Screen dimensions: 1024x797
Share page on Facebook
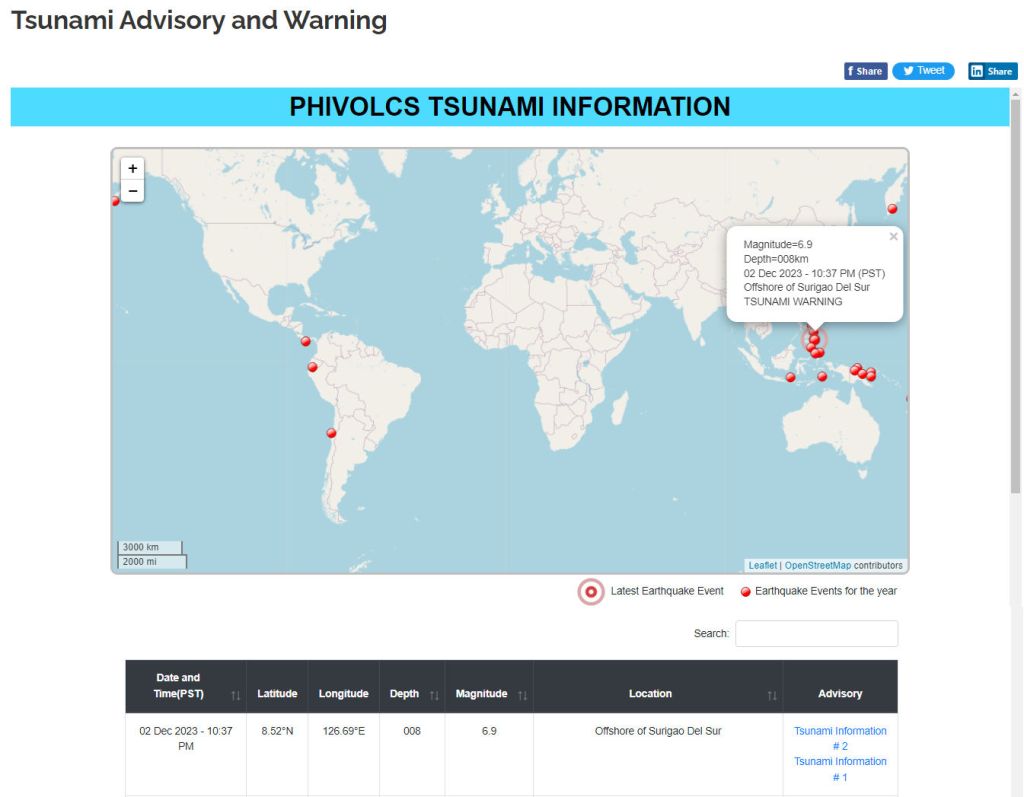pyautogui.click(x=865, y=71)
